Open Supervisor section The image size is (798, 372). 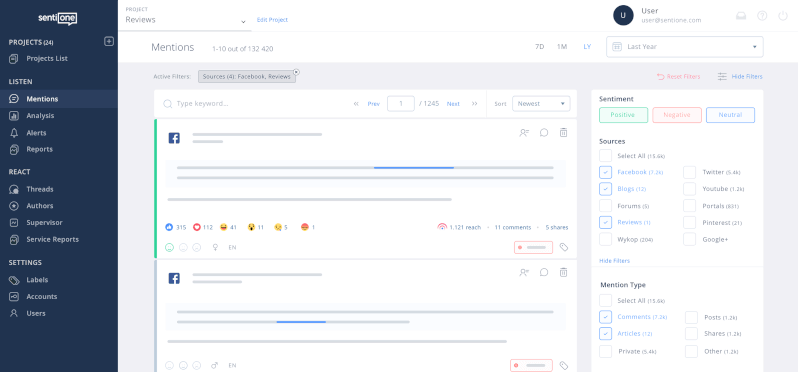(x=36, y=222)
